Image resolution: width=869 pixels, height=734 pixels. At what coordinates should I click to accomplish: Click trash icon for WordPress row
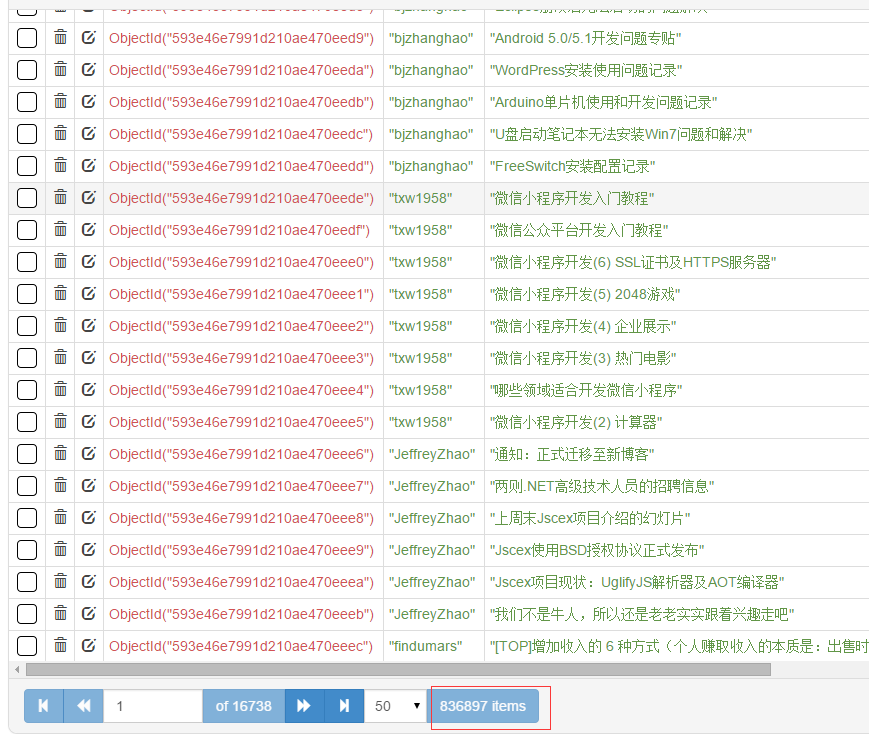tap(60, 70)
